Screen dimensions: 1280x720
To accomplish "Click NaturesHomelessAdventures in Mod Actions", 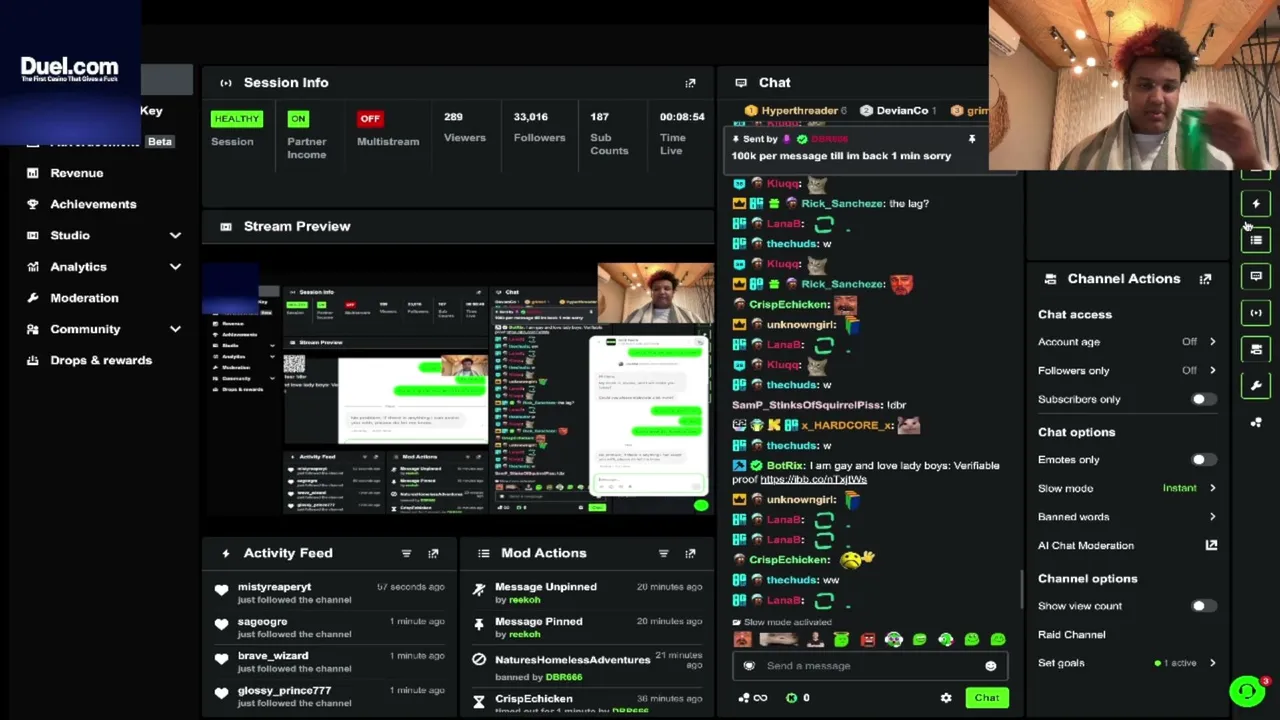I will 572,660.
